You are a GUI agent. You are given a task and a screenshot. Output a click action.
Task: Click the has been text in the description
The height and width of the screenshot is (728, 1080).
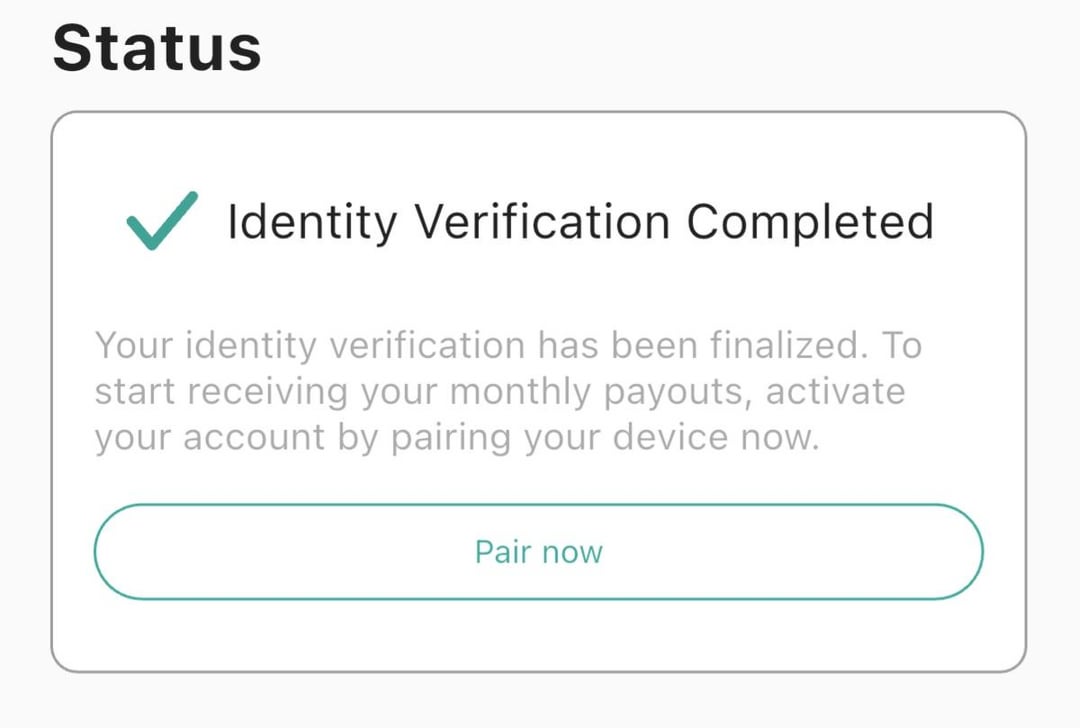pos(614,346)
